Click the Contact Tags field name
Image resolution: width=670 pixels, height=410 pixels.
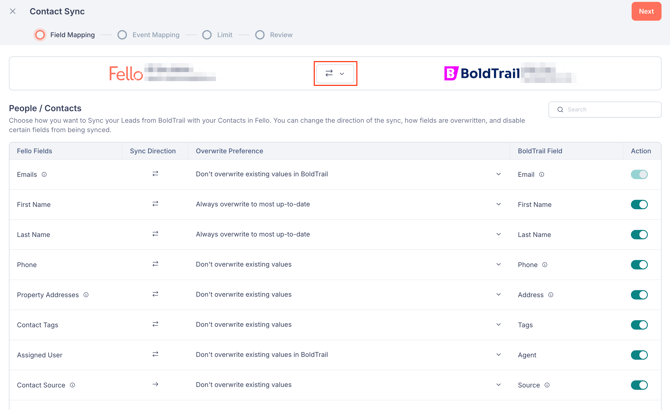[x=37, y=325]
